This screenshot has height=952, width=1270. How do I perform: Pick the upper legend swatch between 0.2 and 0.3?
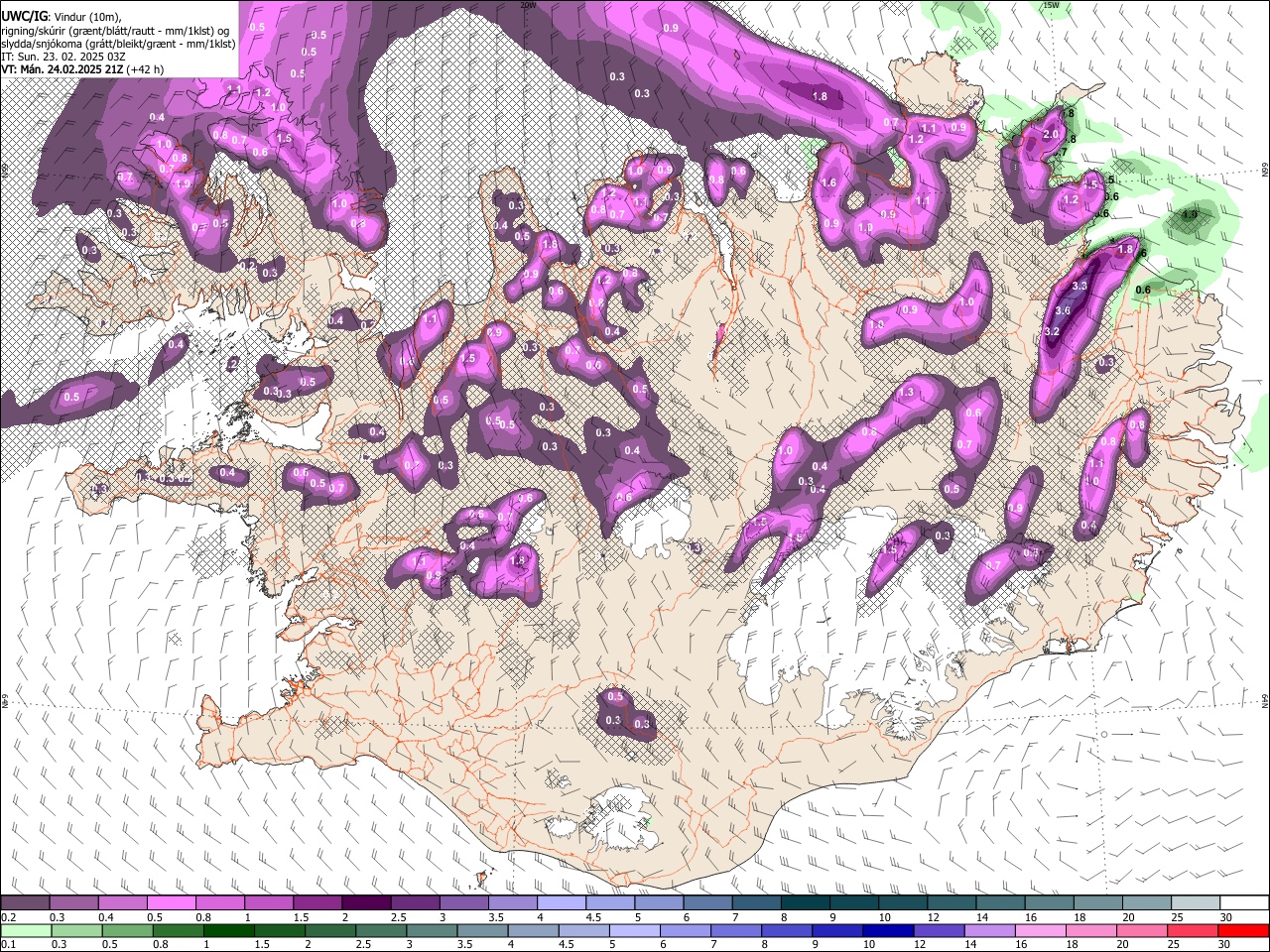coord(25,903)
